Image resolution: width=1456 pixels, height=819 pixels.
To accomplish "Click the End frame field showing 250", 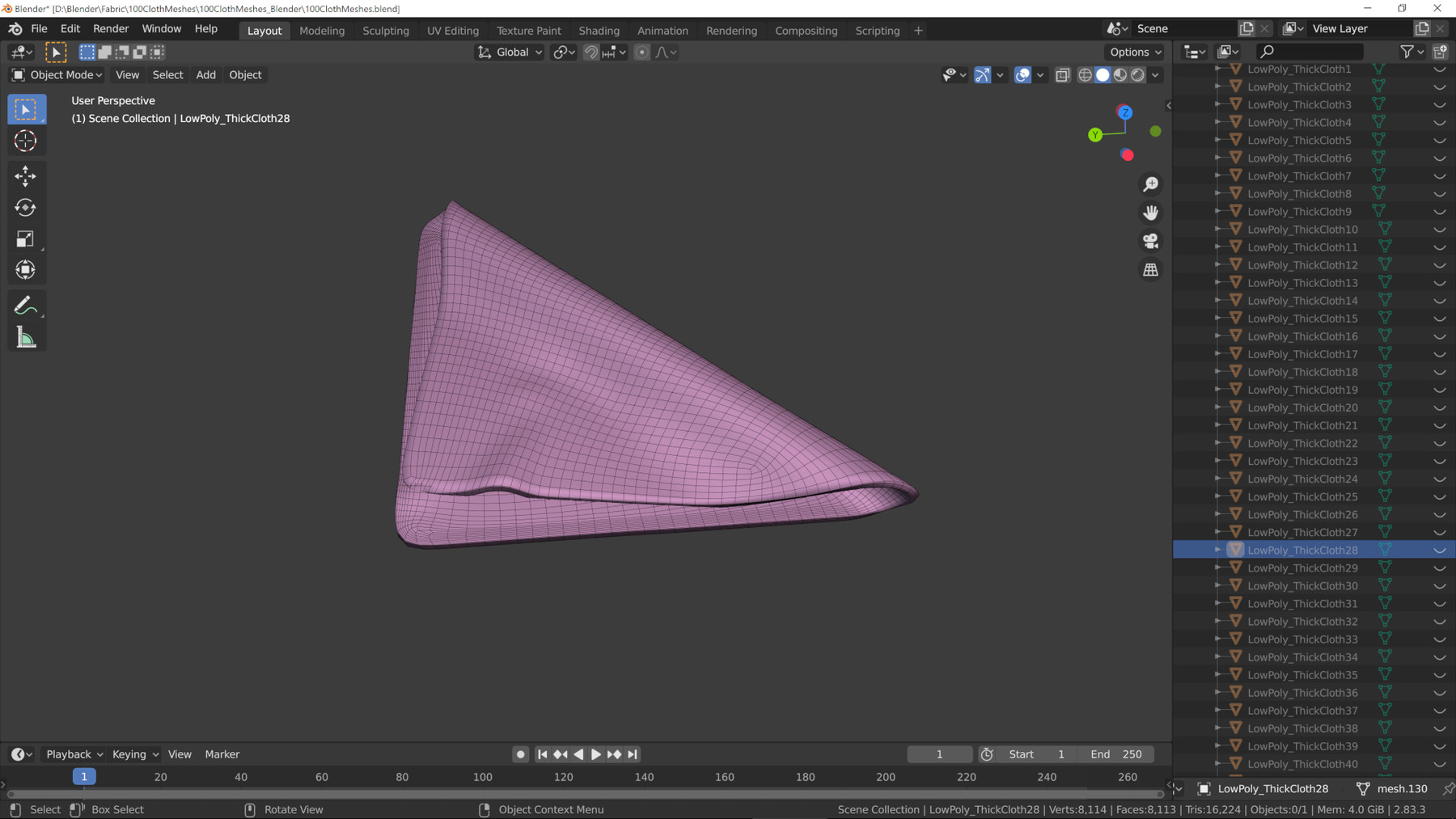I will pos(1116,754).
